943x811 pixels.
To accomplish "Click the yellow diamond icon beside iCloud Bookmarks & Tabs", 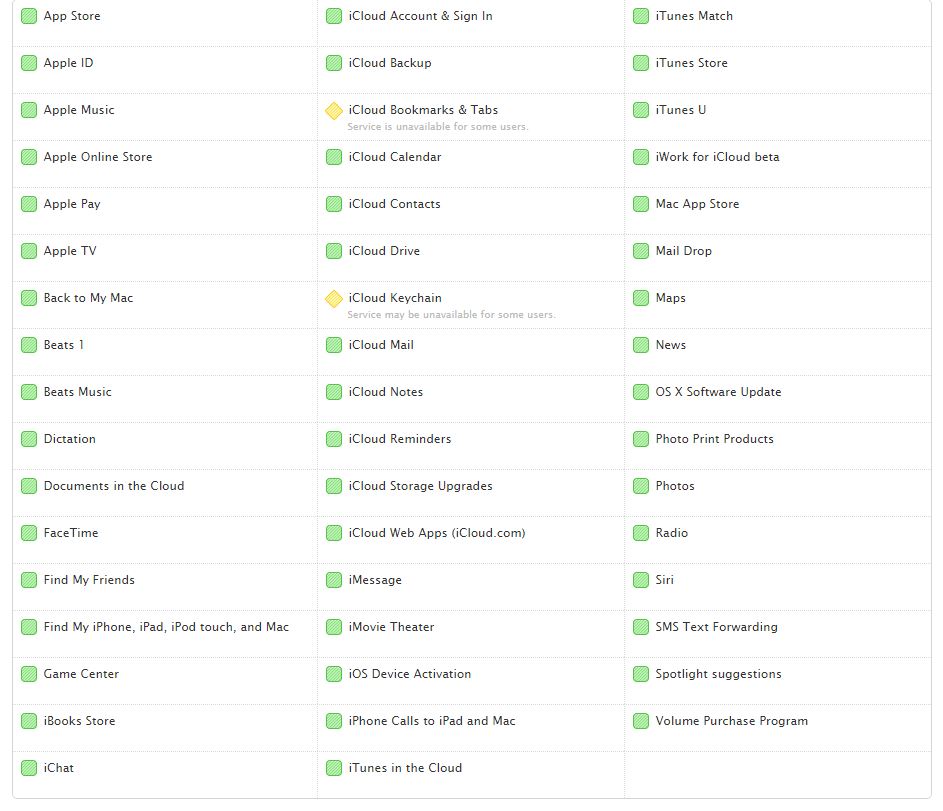I will pos(334,111).
